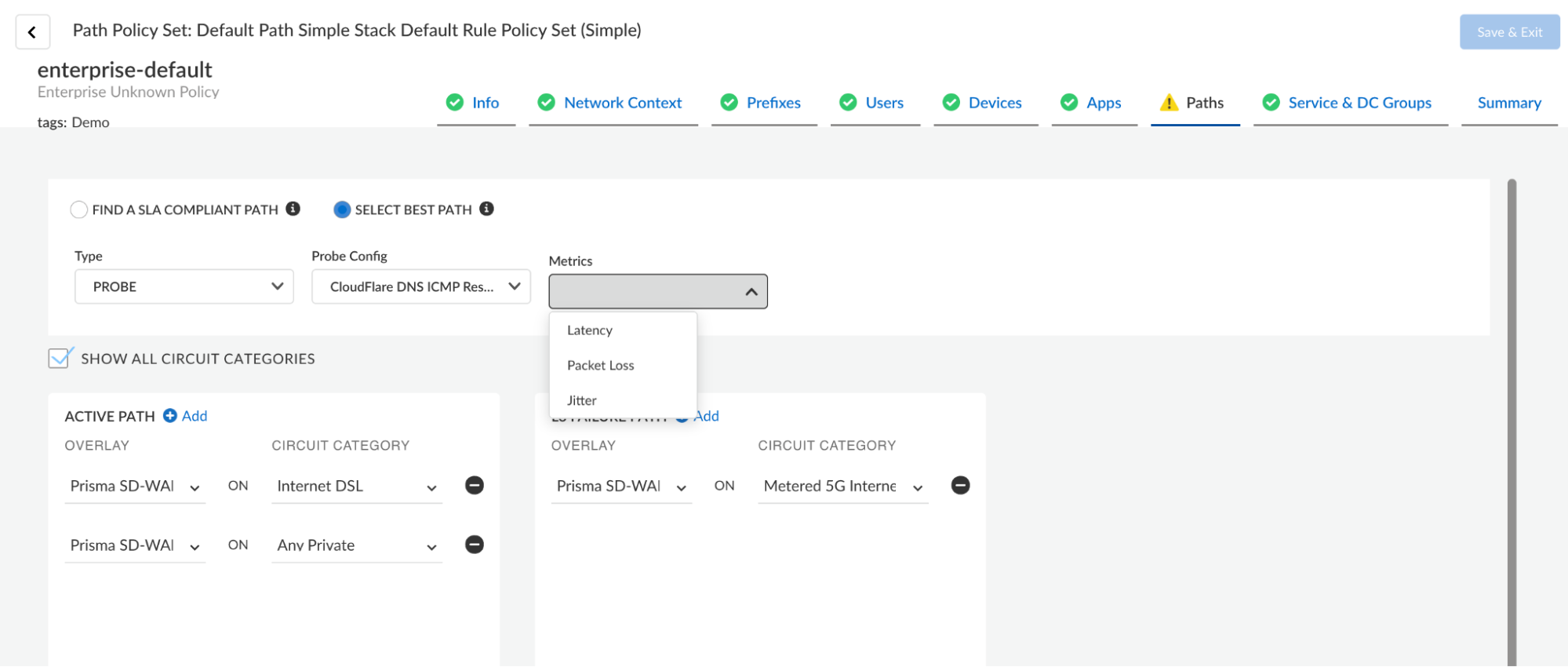Select Find a SLA Compliant Path radio
Viewport: 1568px width, 667px height.
[x=78, y=210]
